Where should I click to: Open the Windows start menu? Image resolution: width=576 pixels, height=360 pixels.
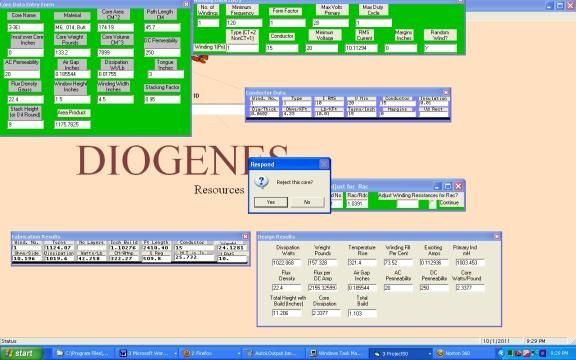point(21,353)
